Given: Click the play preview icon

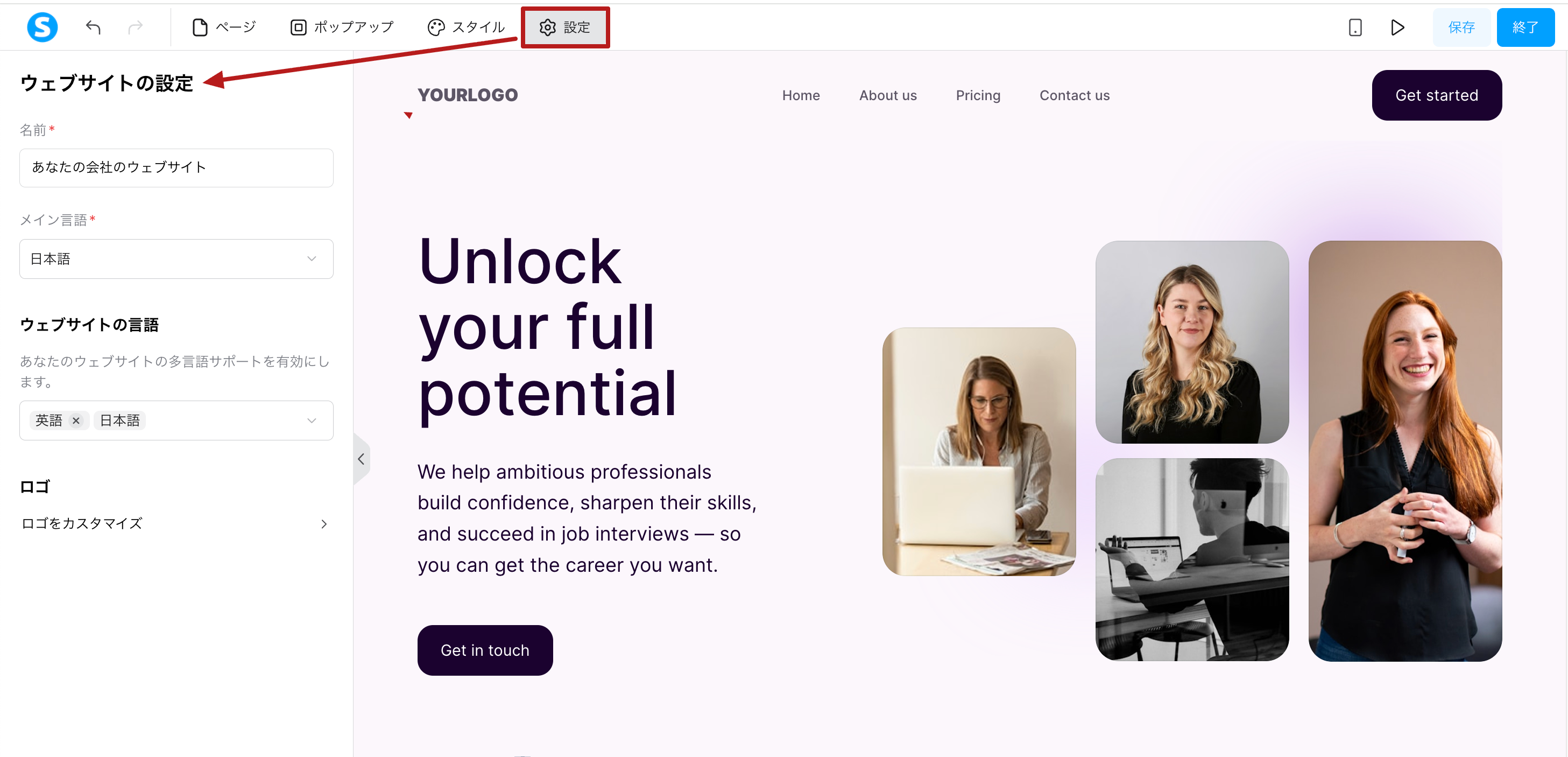Looking at the screenshot, I should pyautogui.click(x=1397, y=27).
